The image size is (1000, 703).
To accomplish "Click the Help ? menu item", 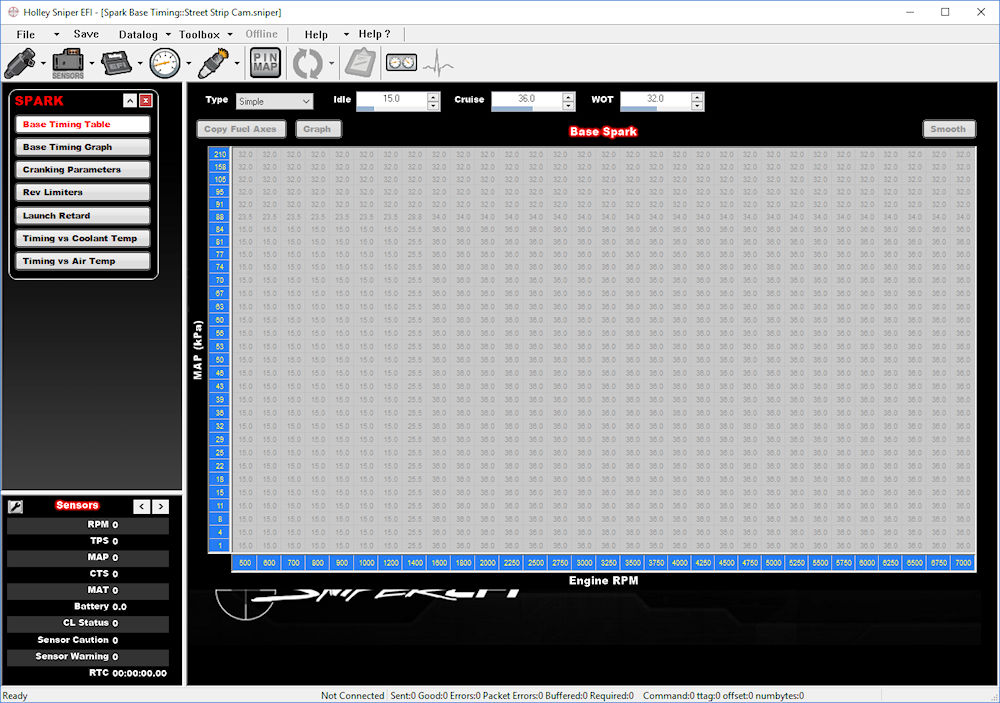I will pos(374,34).
